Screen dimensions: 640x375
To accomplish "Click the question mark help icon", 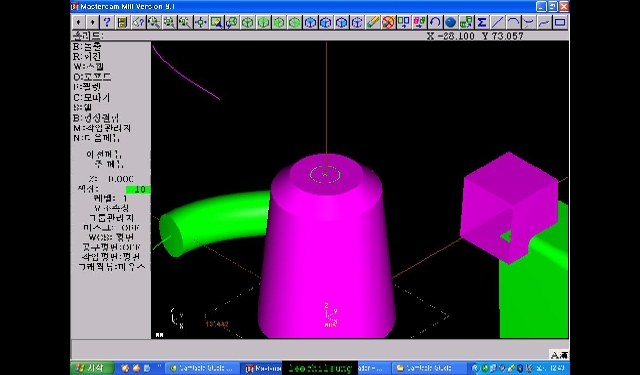I will (107, 22).
